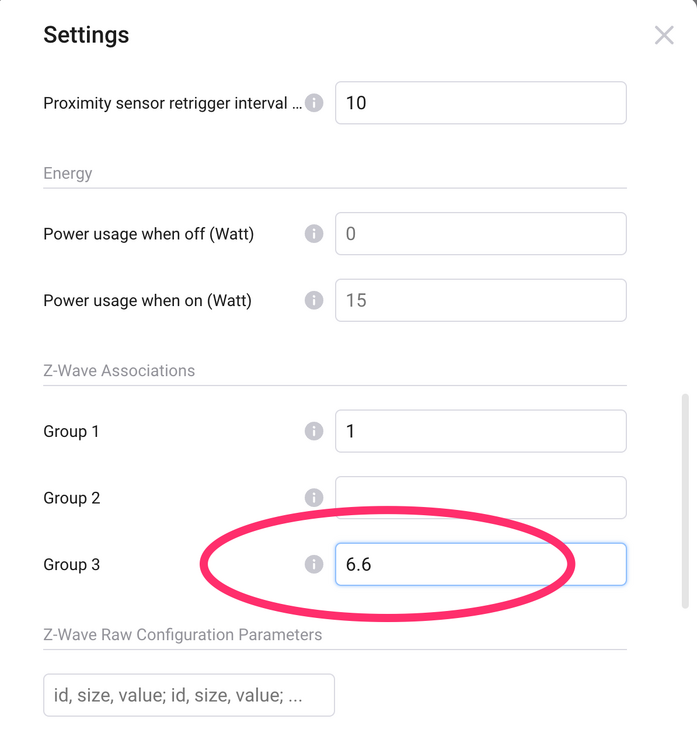Image resolution: width=697 pixels, height=750 pixels.
Task: Open Group 2 association info icon
Action: point(314,497)
